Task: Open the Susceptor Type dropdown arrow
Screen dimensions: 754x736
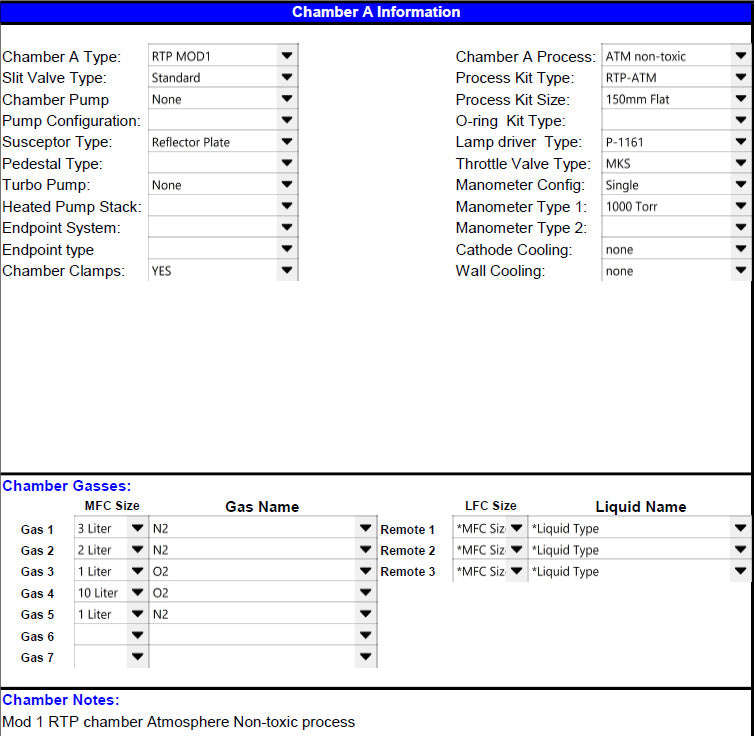Action: pos(287,141)
